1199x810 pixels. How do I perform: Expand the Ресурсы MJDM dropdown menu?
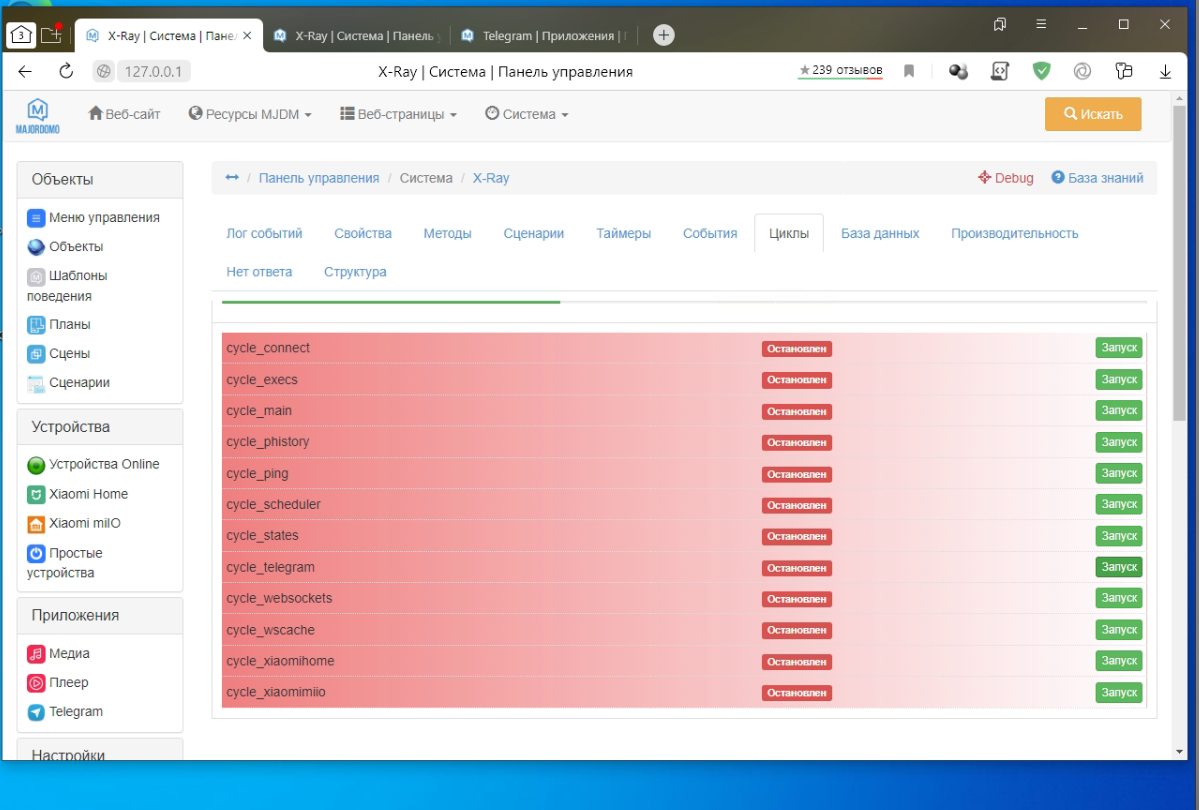250,114
